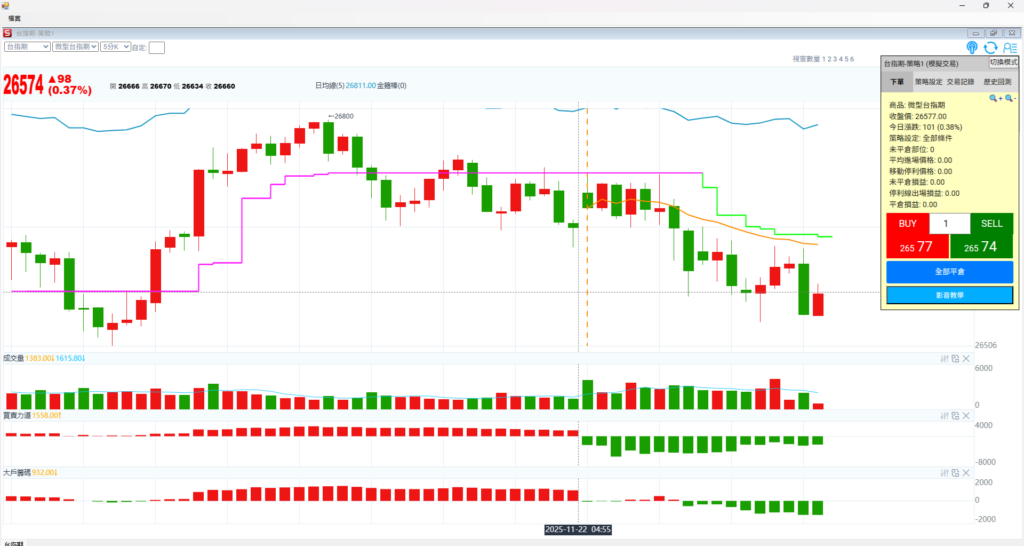The width and height of the screenshot is (1024, 546).
Task: Switch to the 策略設定 tab
Action: (x=929, y=82)
